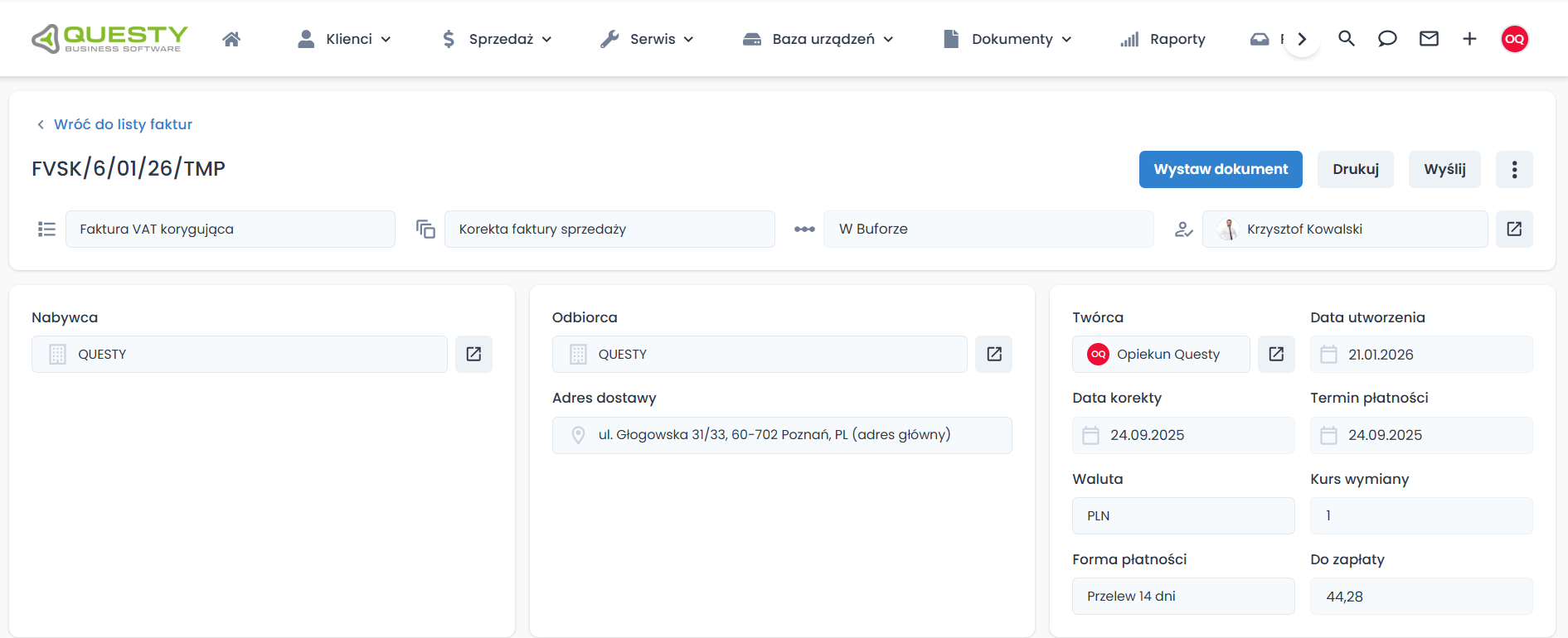
Task: Open the chat messages icon
Action: [x=1387, y=39]
